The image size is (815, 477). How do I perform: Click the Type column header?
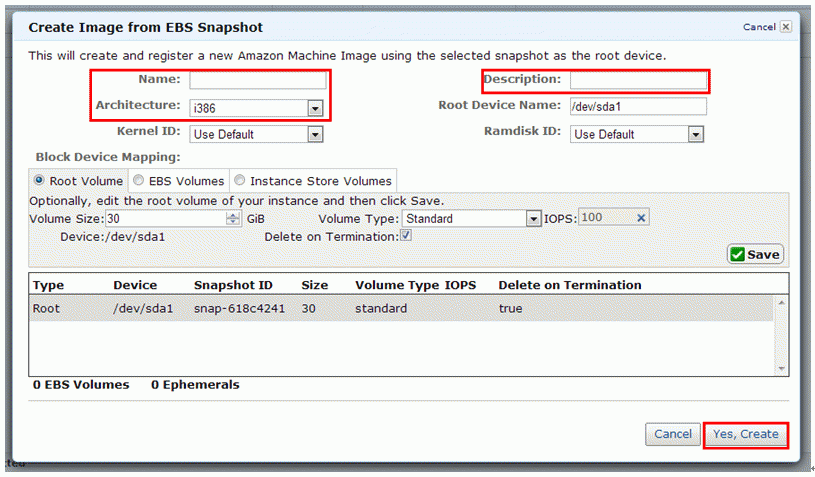48,285
